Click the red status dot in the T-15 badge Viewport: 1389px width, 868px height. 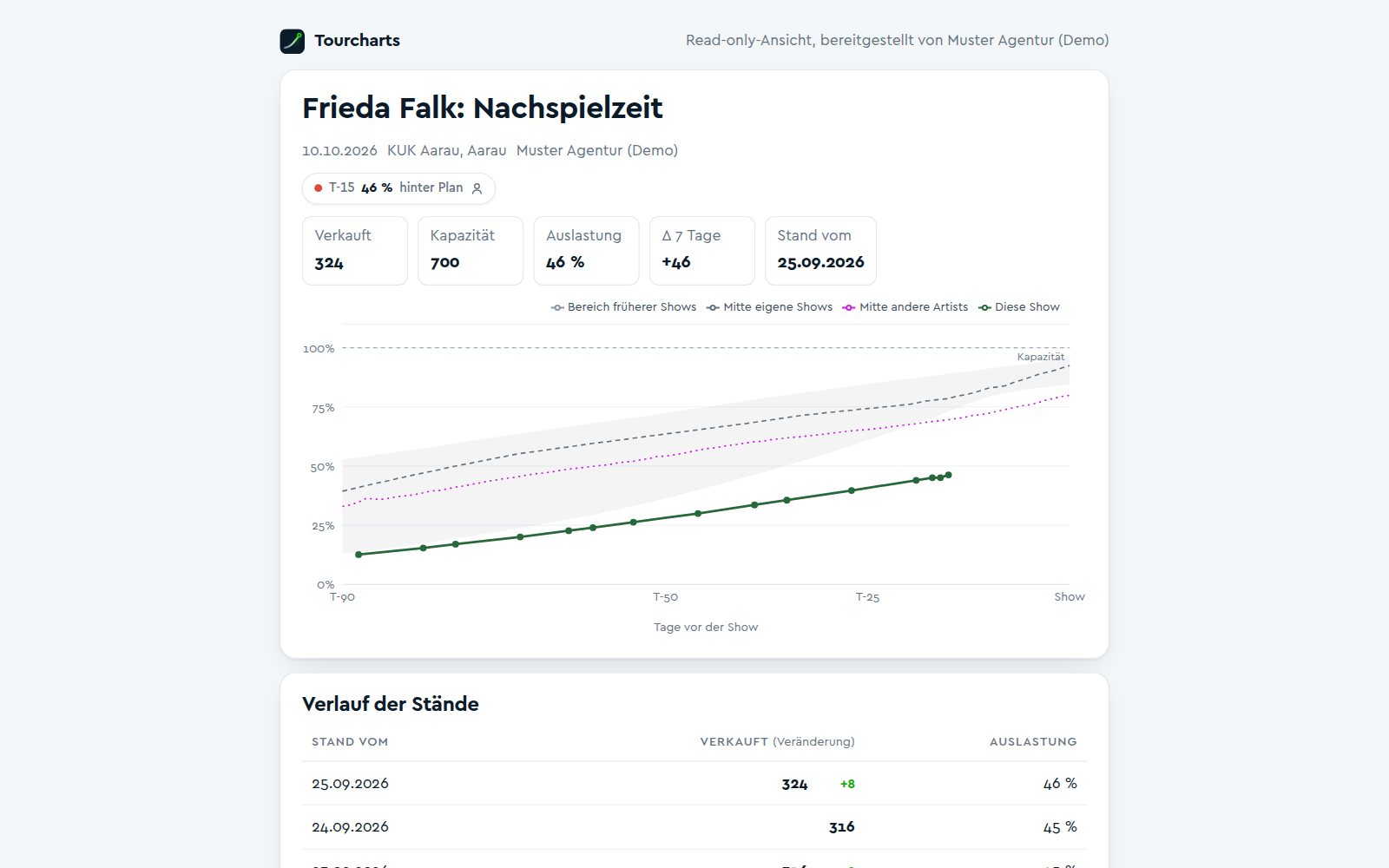point(319,188)
